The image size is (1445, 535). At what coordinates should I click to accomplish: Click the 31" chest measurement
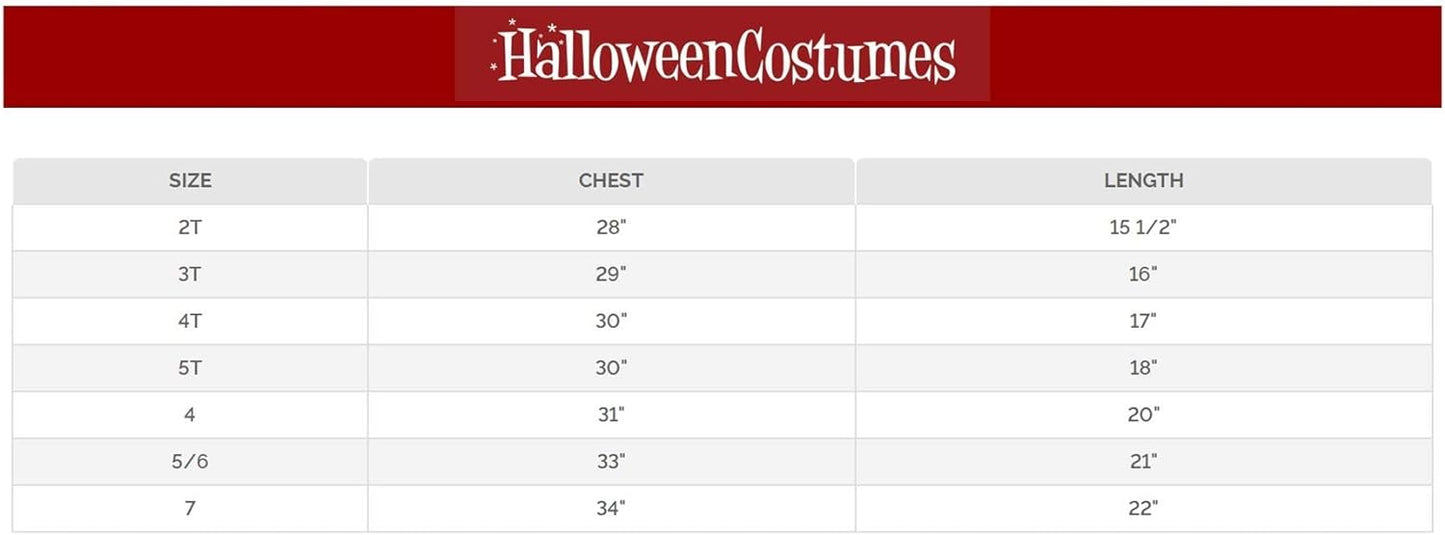(611, 415)
